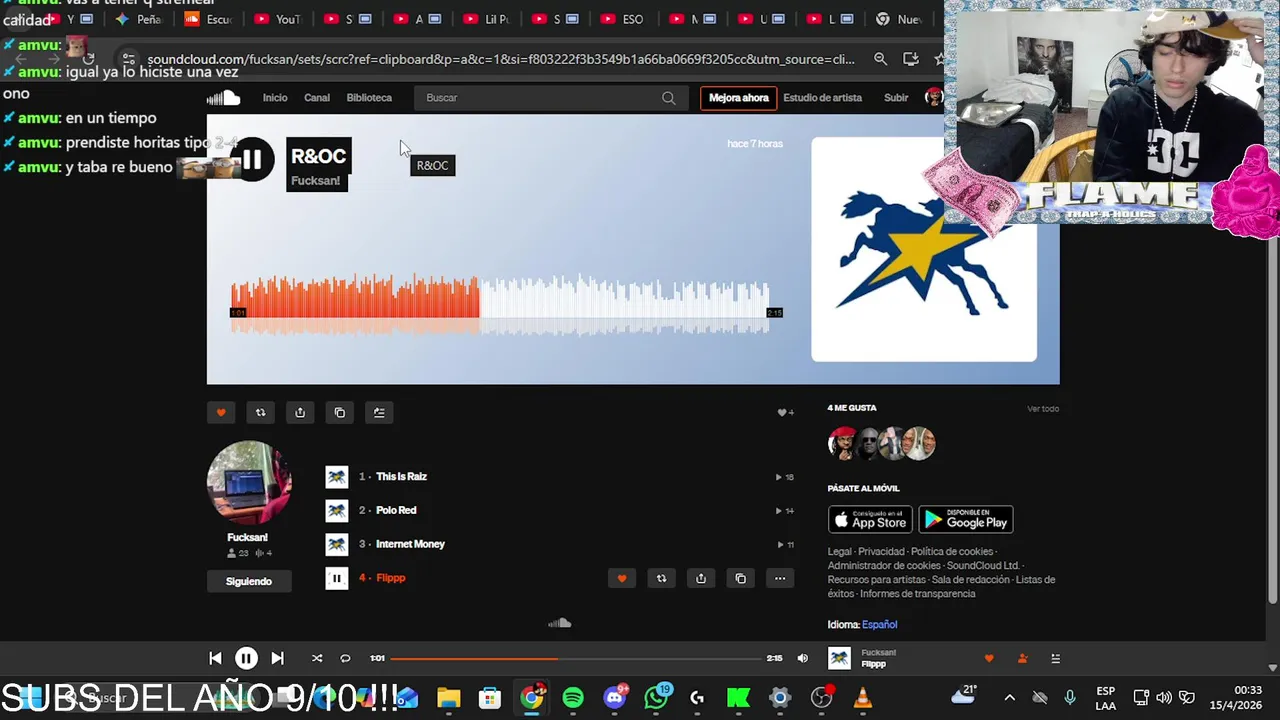1280x720 pixels.
Task: Open the App Store download badge
Action: pyautogui.click(x=870, y=519)
